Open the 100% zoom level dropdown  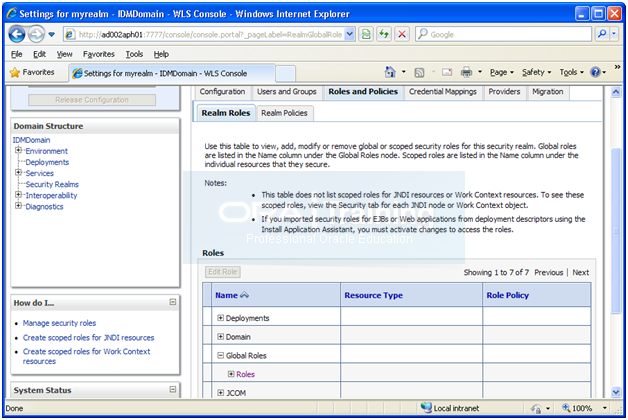605,408
